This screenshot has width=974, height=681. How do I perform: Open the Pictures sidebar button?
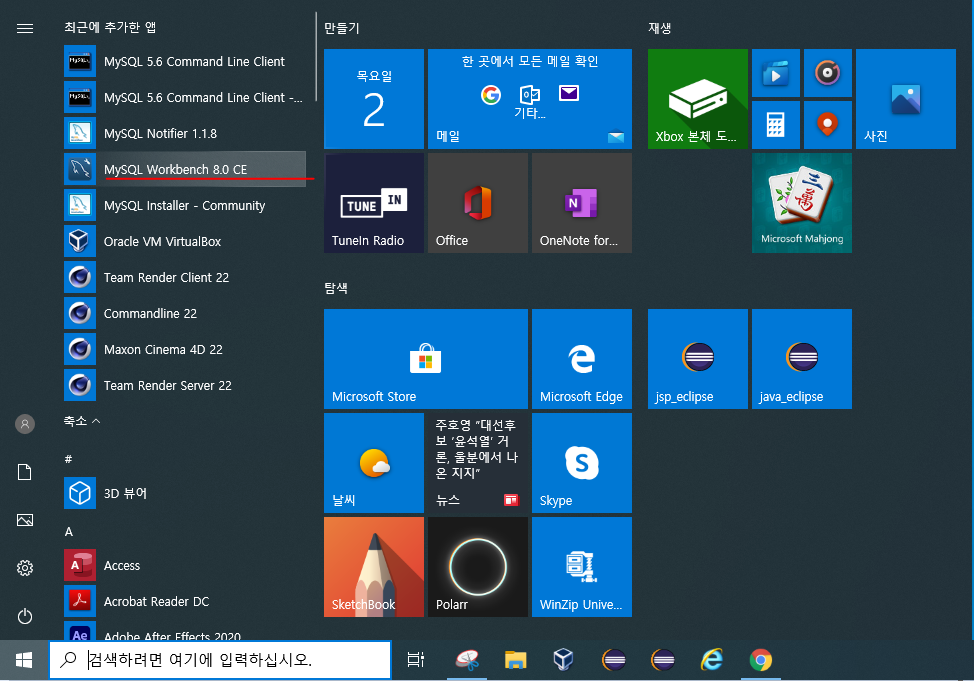[25, 520]
